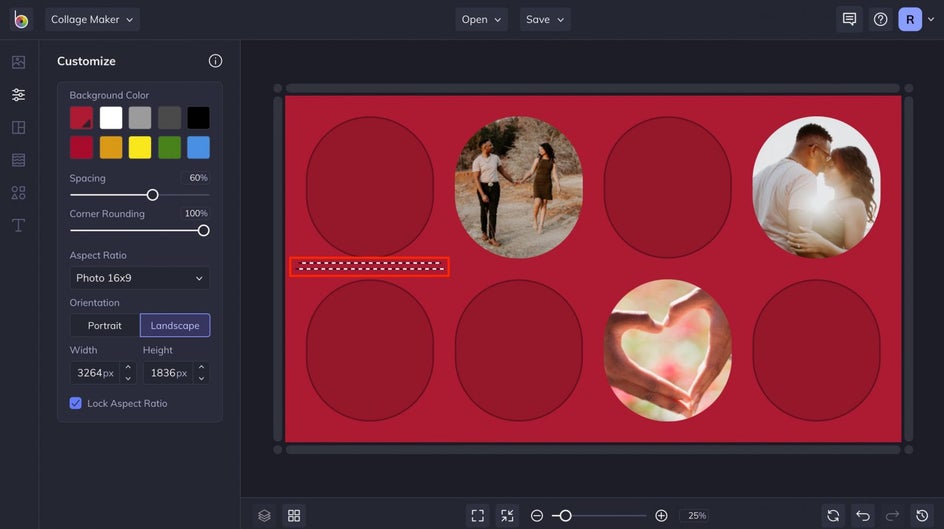Click the collapse-arrows fill screen icon
Screen dimensions: 944x529
point(507,516)
